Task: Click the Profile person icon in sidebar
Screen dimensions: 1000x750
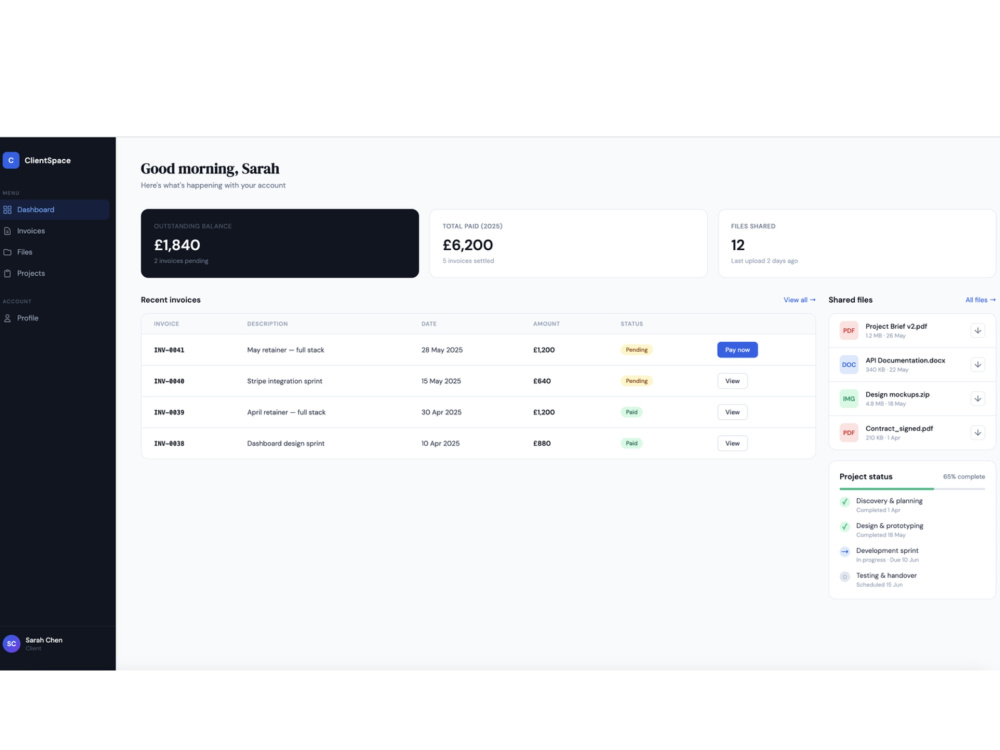Action: click(x=8, y=318)
